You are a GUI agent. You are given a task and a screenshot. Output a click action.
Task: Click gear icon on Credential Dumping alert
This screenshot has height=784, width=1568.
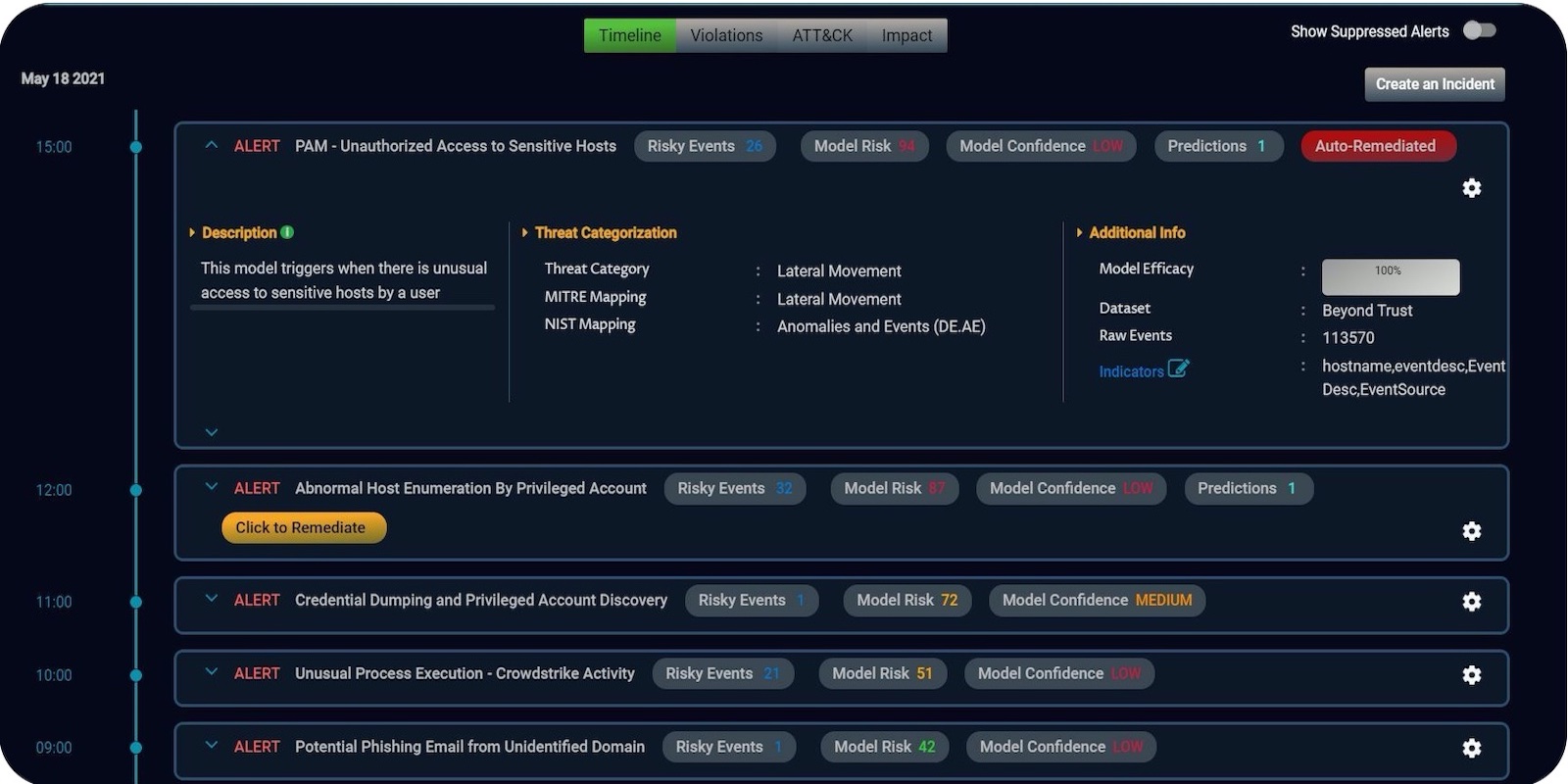(x=1471, y=602)
